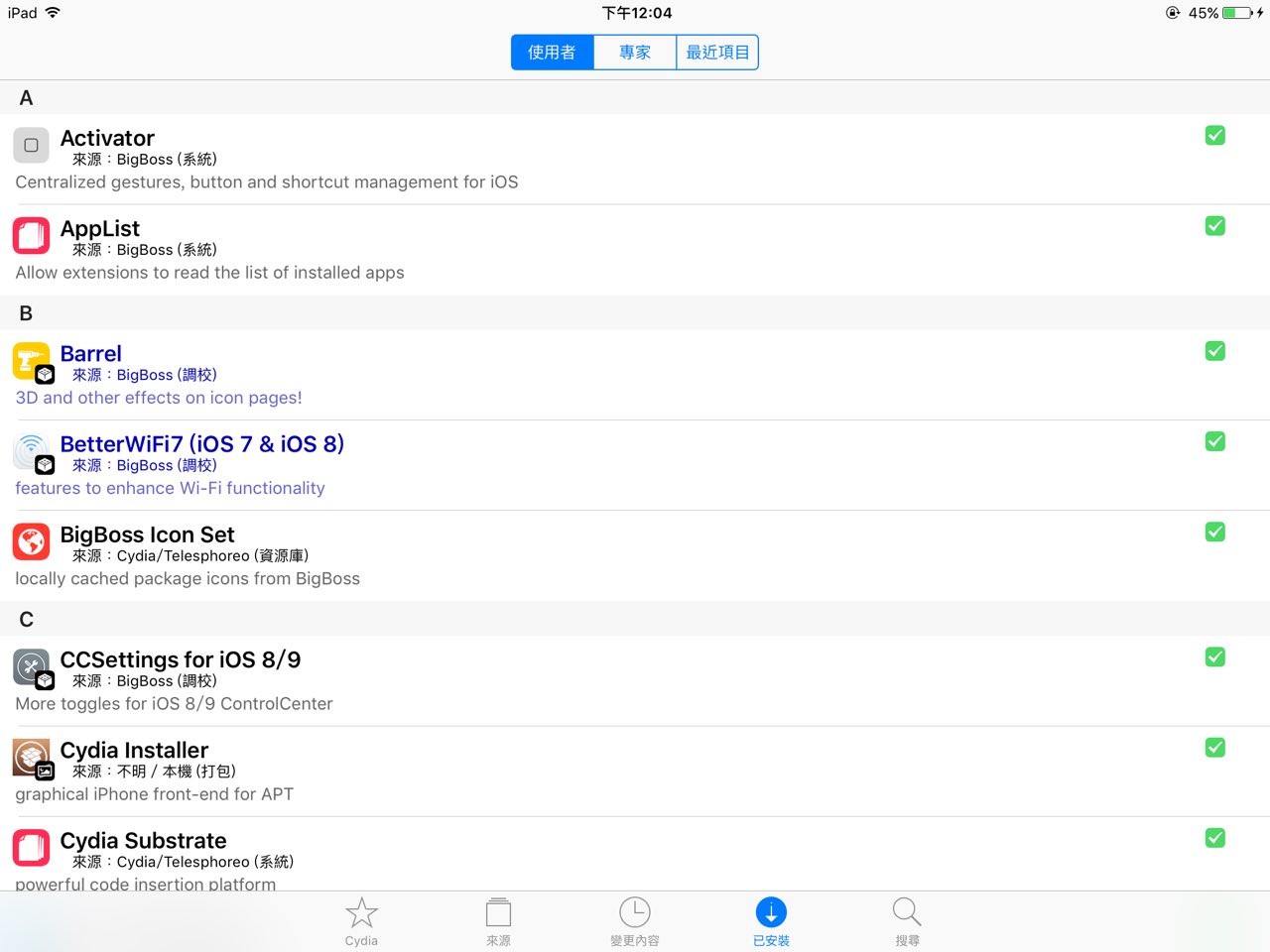1270x952 pixels.
Task: Open the 變更內容 changes tab
Action: pyautogui.click(x=635, y=921)
